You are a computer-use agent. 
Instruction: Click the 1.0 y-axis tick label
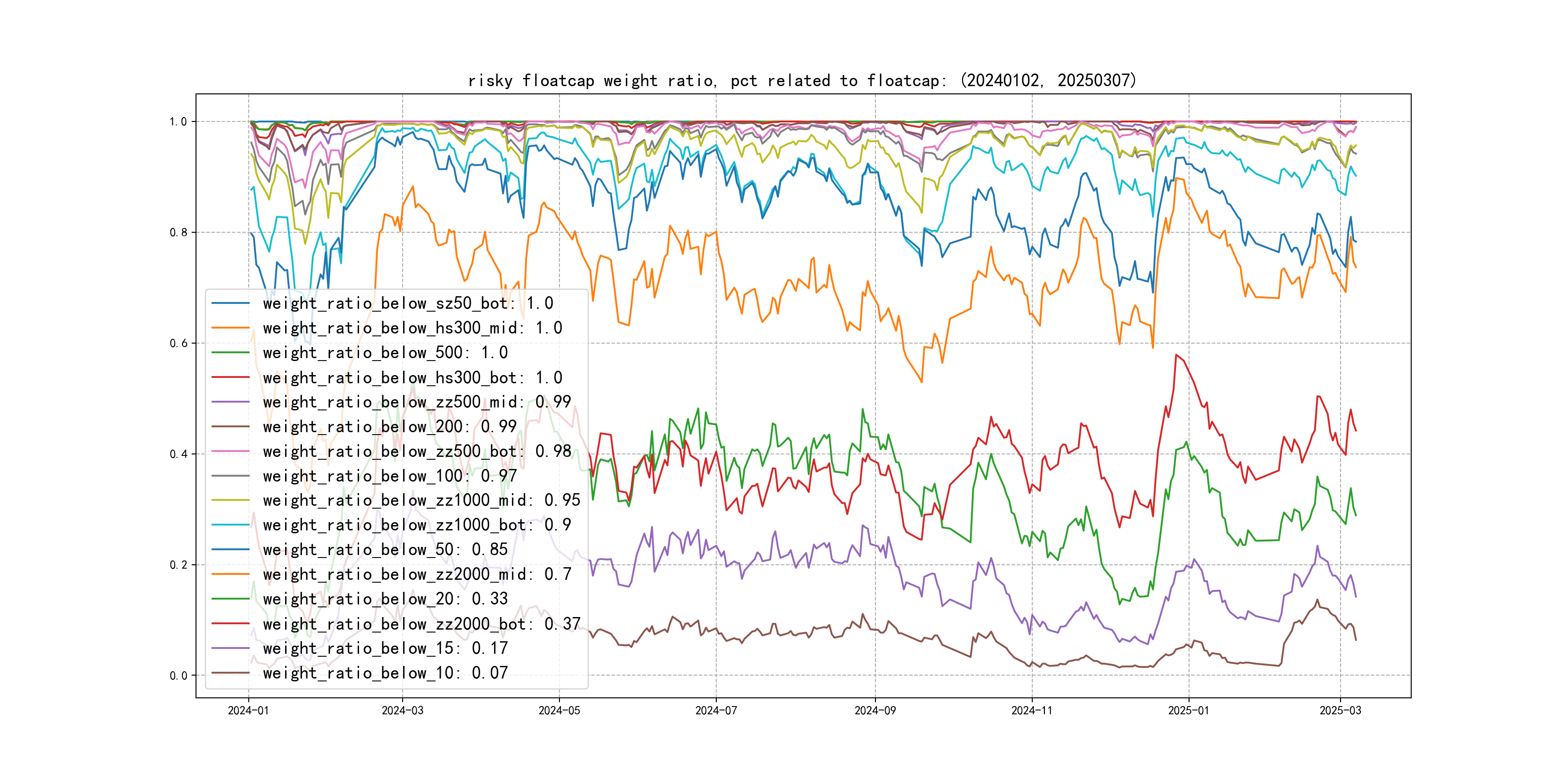click(x=178, y=122)
